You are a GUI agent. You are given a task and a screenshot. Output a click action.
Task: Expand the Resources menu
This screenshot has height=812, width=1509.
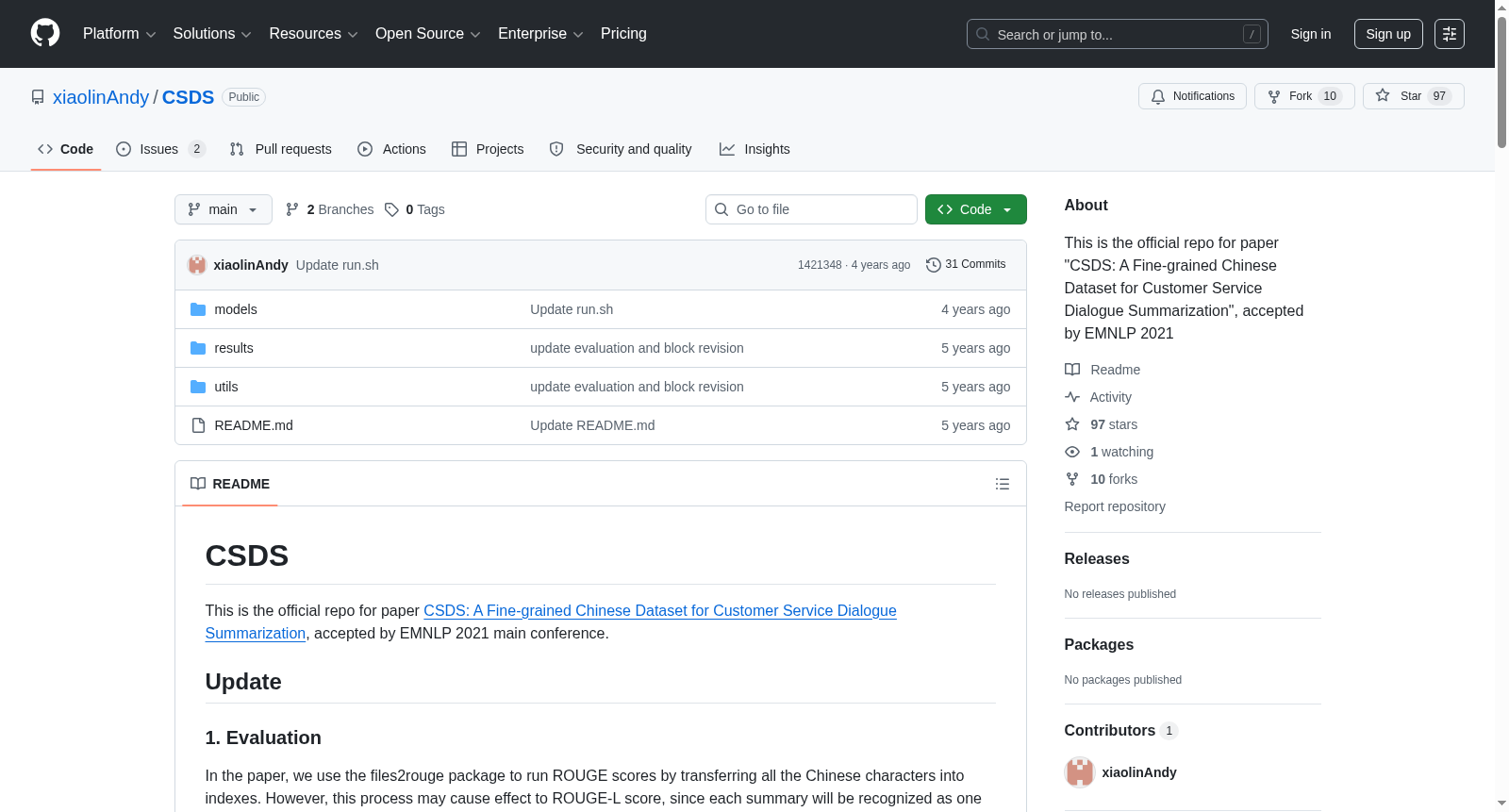click(x=313, y=34)
